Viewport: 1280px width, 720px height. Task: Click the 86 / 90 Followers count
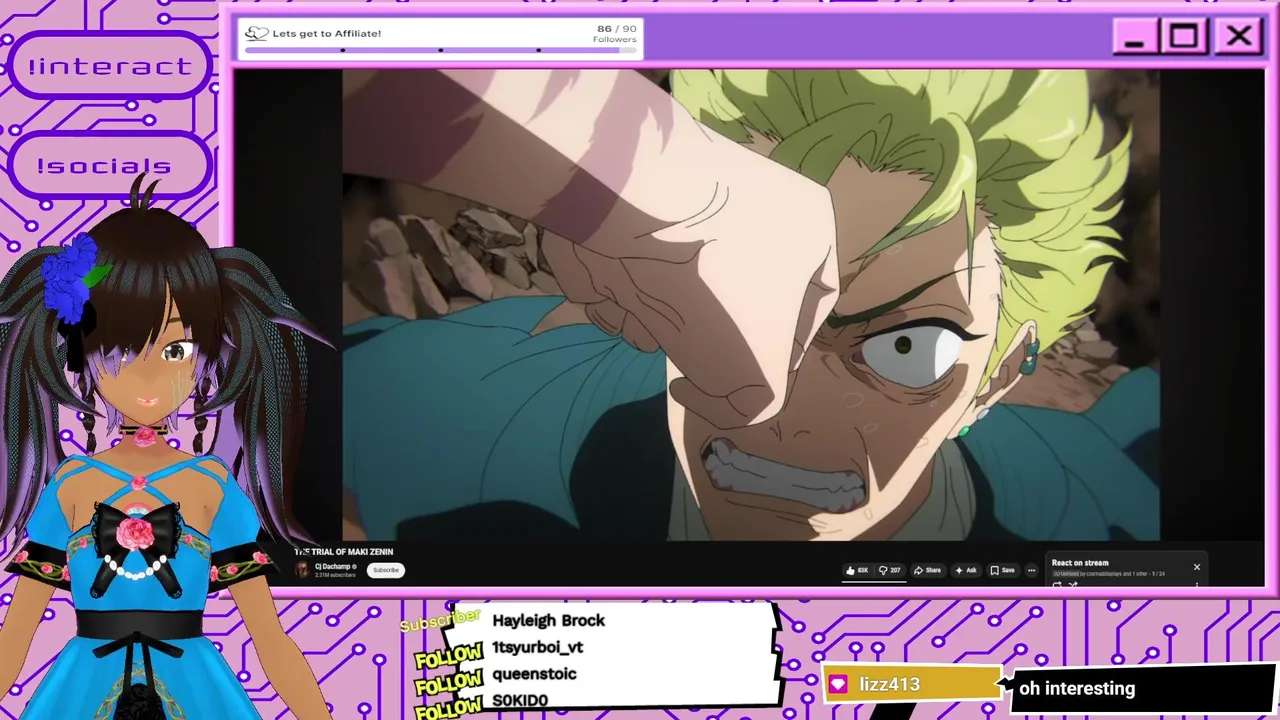615,34
